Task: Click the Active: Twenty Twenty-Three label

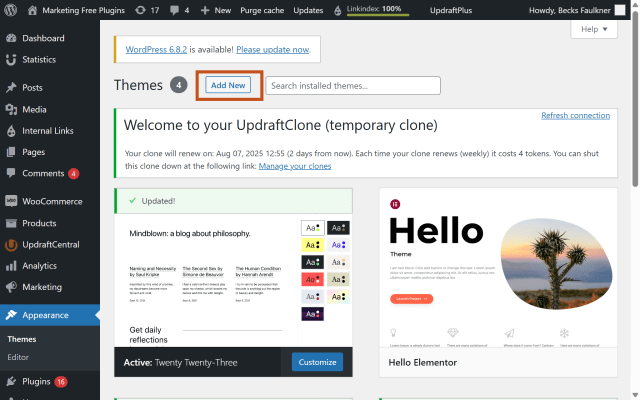Action: point(180,362)
